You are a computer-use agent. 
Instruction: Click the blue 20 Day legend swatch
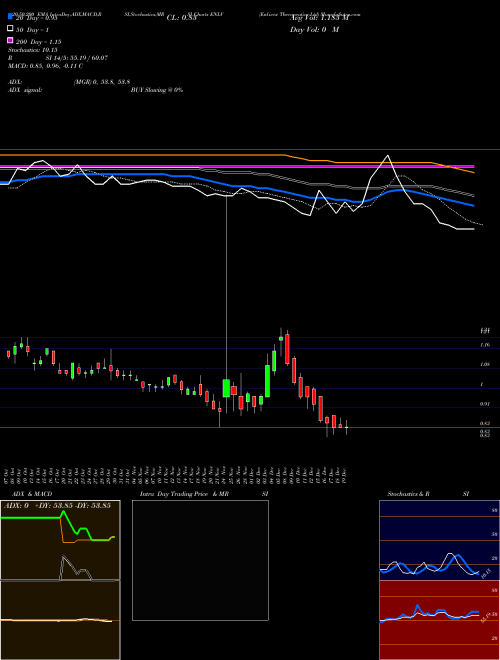point(10,17)
